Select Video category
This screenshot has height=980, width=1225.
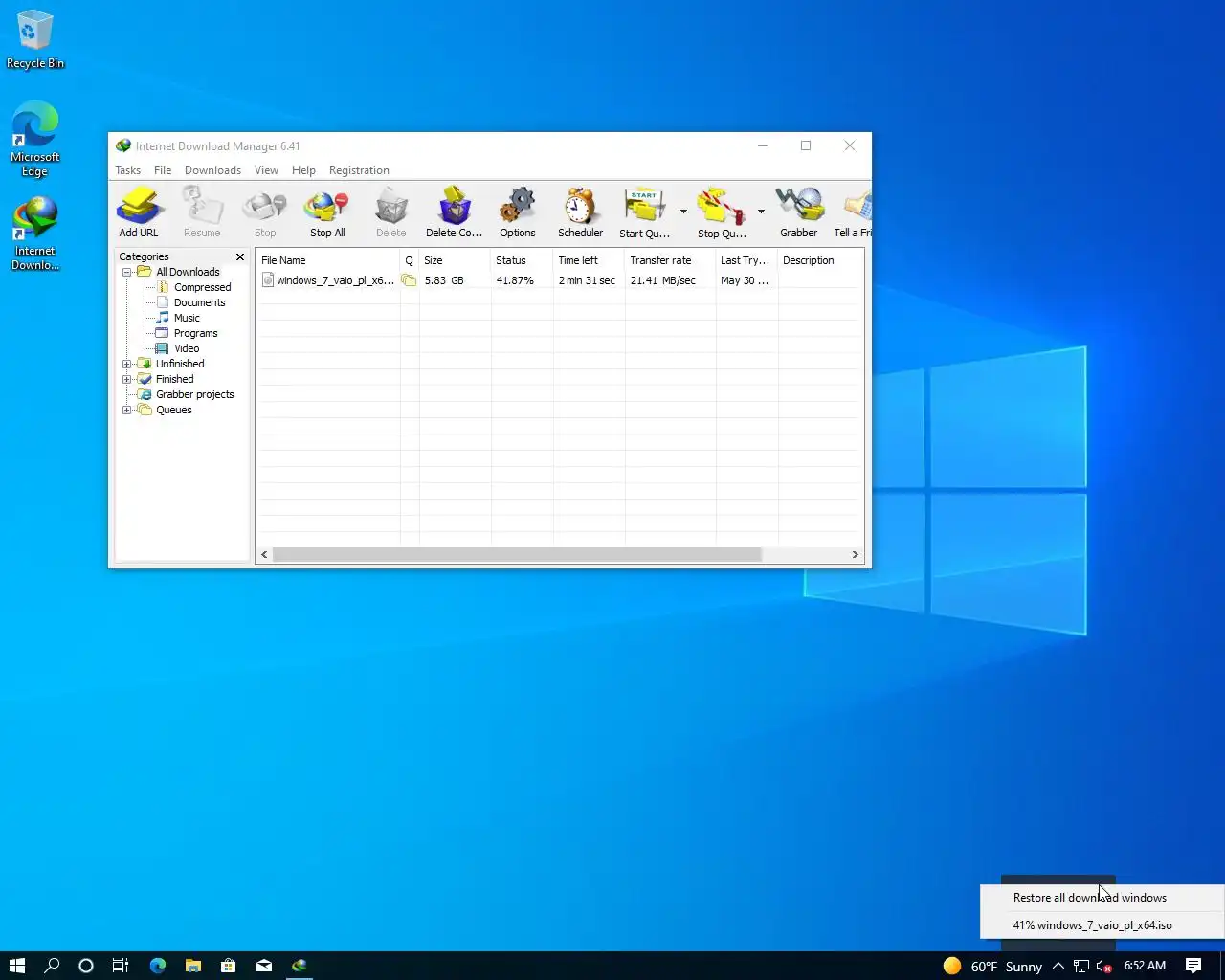187,348
